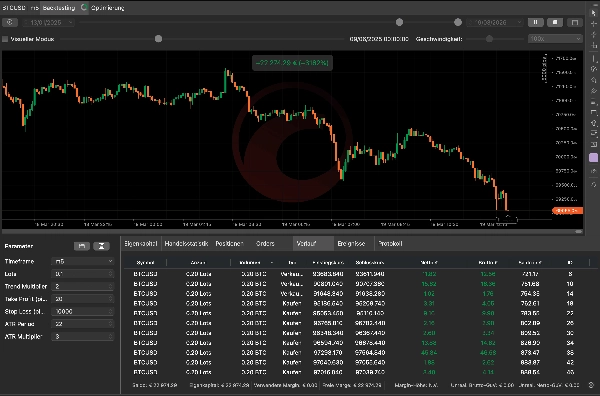The height and width of the screenshot is (396, 600).
Task: Click the ATR Period value field
Action: pyautogui.click(x=83, y=324)
